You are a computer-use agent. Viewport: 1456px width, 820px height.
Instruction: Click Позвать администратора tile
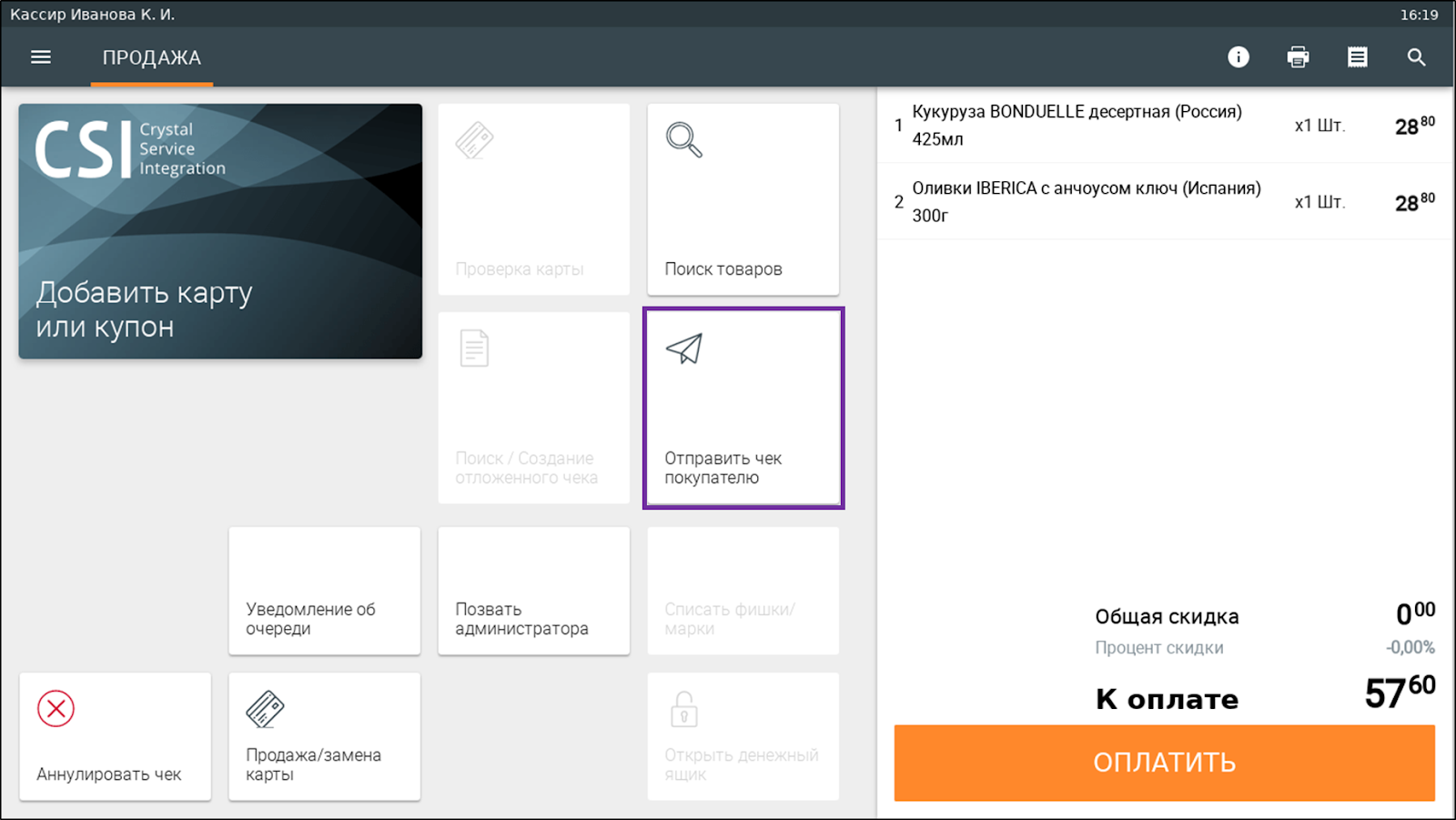(x=534, y=591)
